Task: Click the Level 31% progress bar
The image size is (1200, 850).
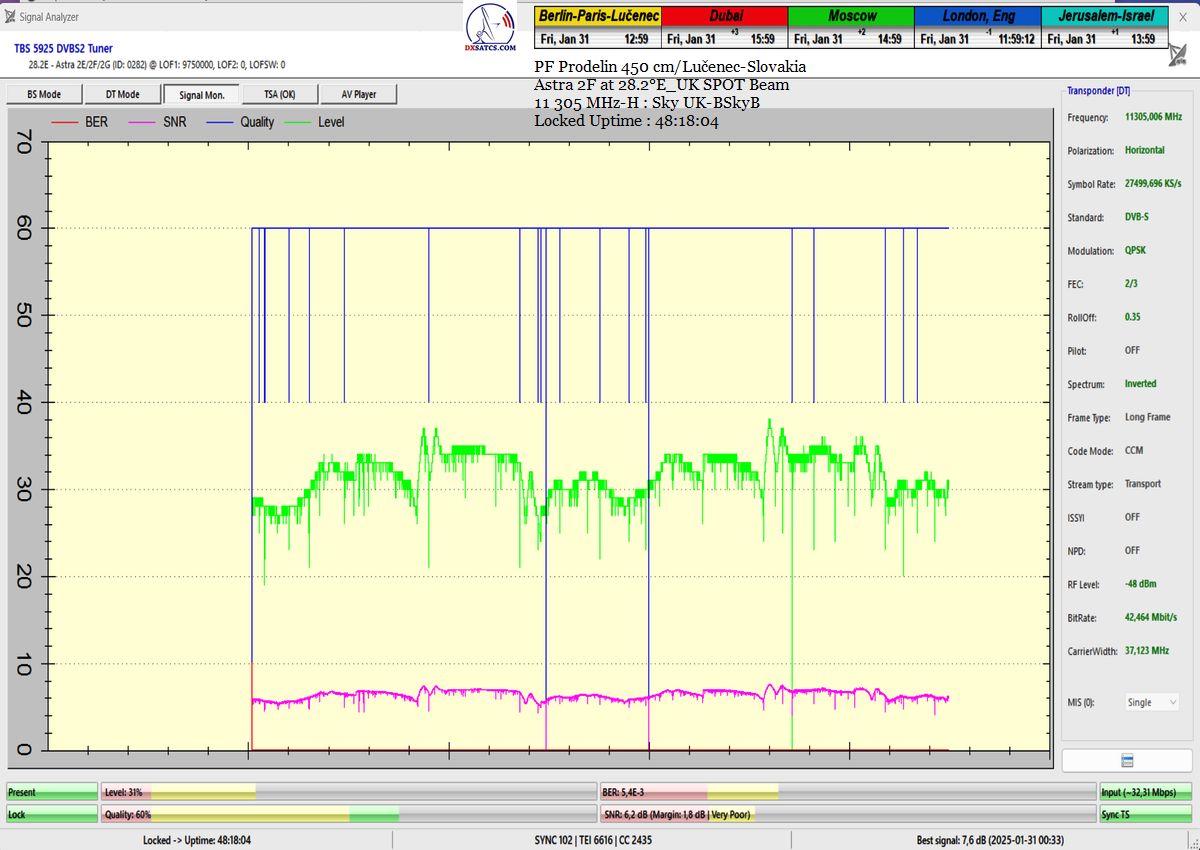Action: tap(348, 792)
